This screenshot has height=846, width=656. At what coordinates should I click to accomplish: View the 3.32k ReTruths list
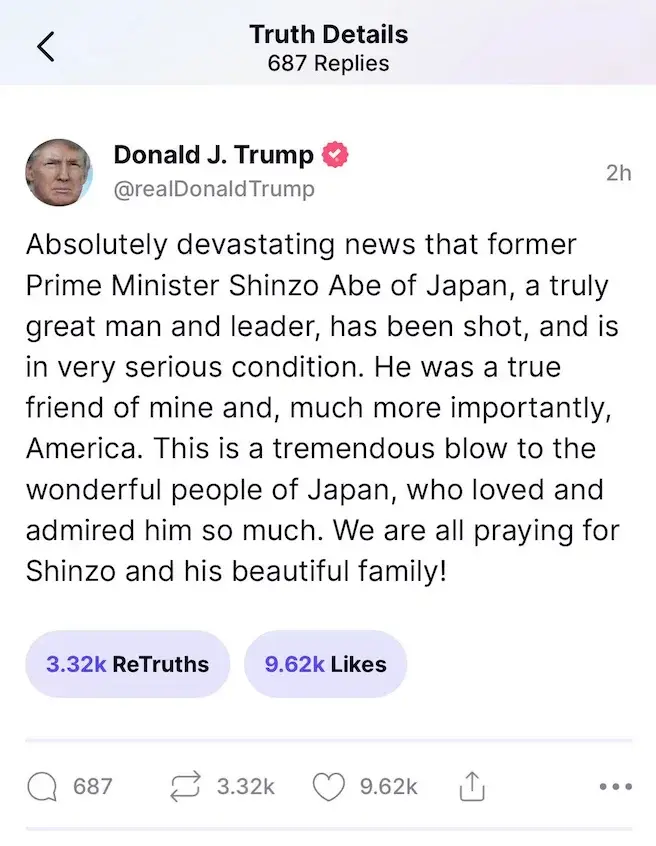[128, 664]
